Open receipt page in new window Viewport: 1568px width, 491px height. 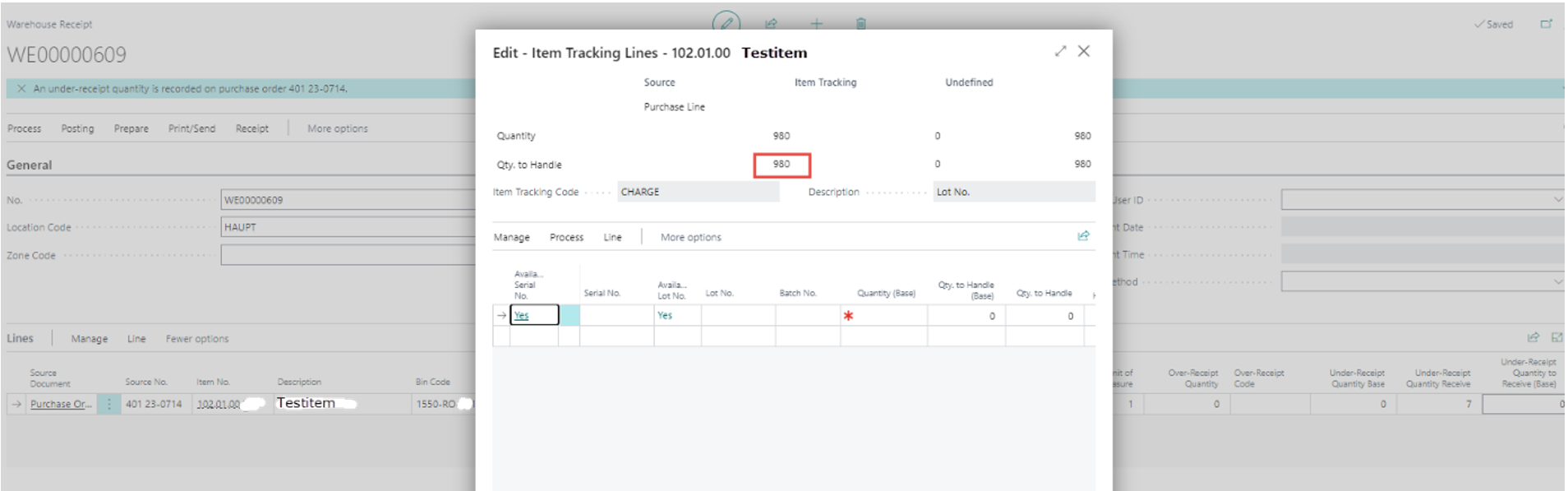[x=1546, y=24]
